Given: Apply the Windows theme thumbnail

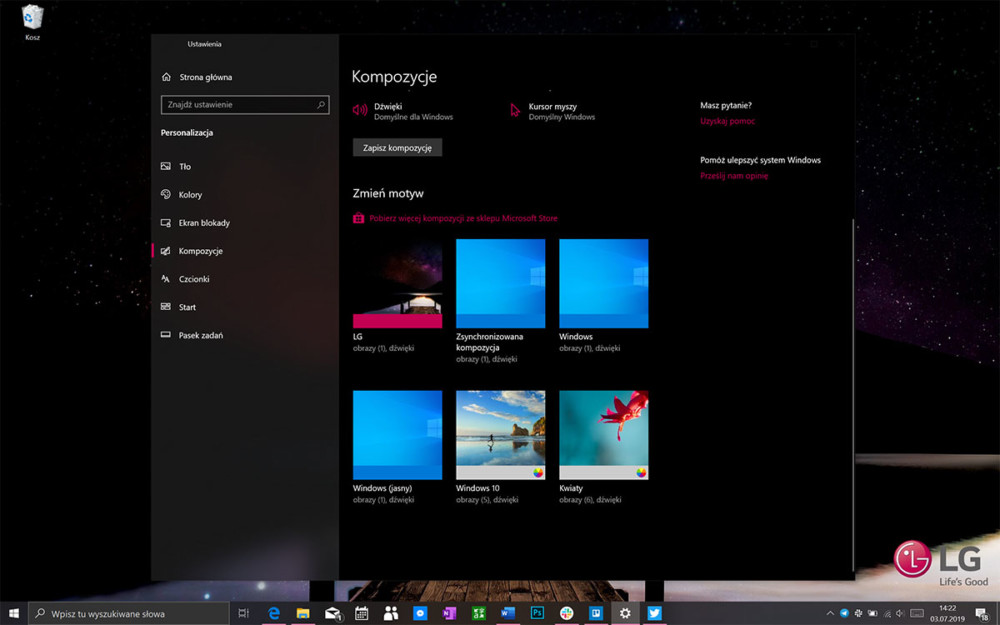Looking at the screenshot, I should [604, 284].
